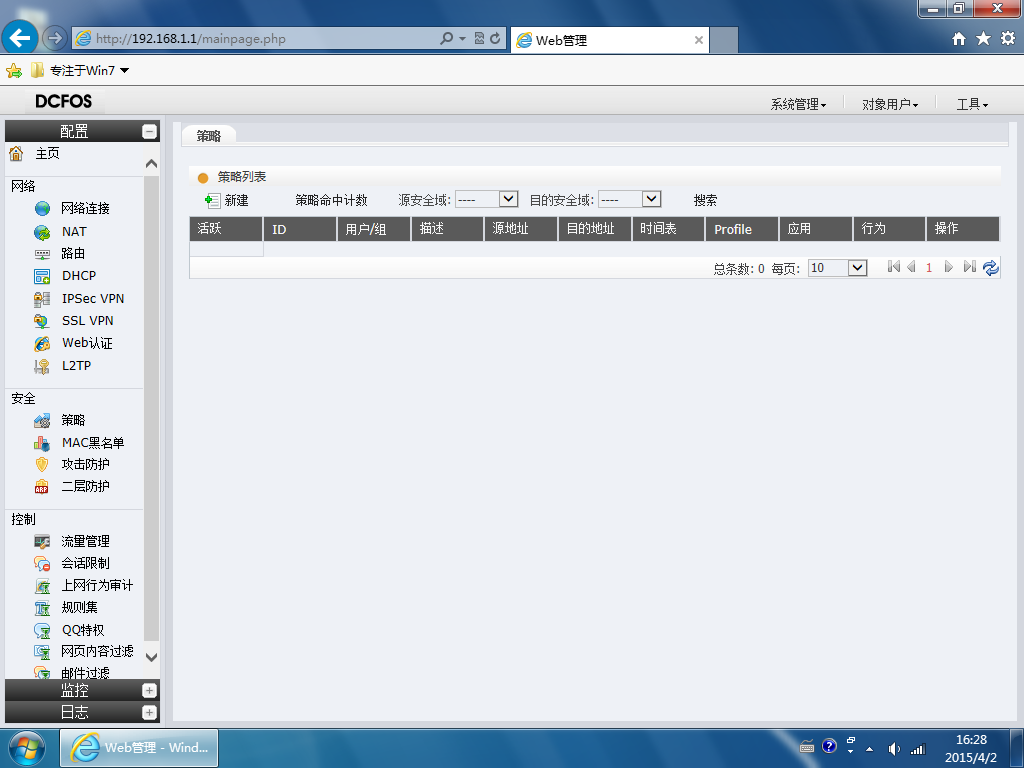Click the MAC黑名单 sidebar link
Viewport: 1024px width, 768px height.
pos(93,443)
